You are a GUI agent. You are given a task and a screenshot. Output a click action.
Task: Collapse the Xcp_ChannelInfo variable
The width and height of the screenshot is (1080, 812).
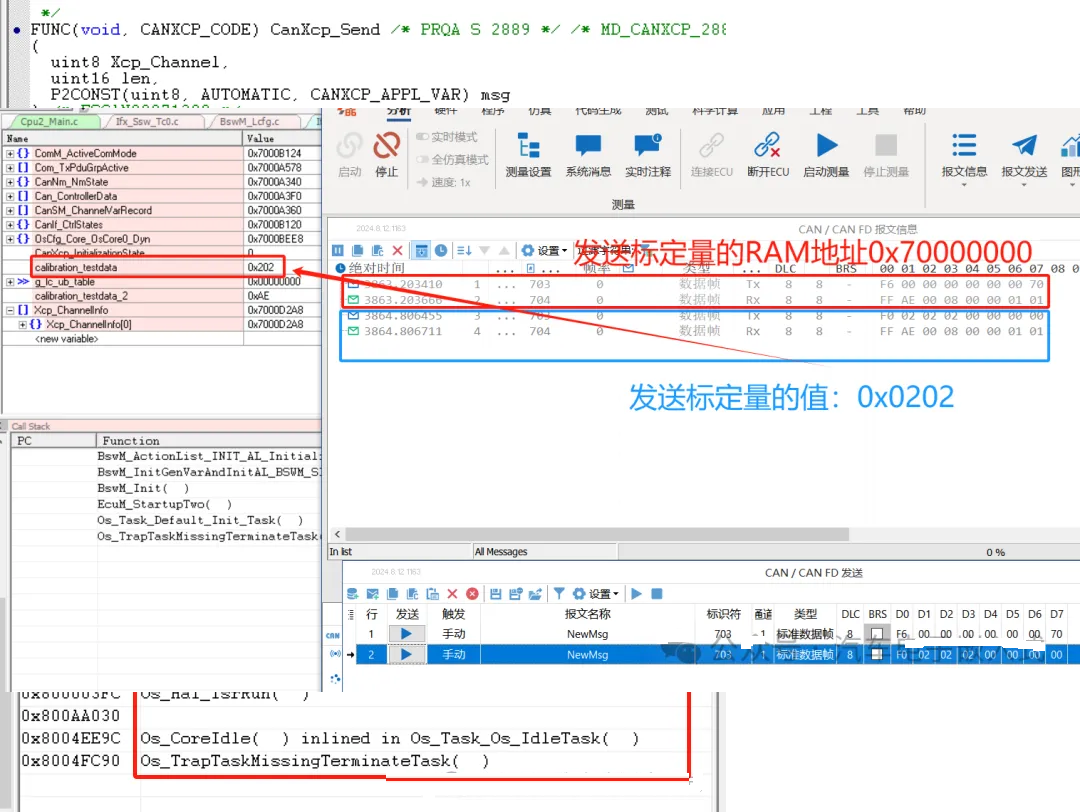point(10,311)
